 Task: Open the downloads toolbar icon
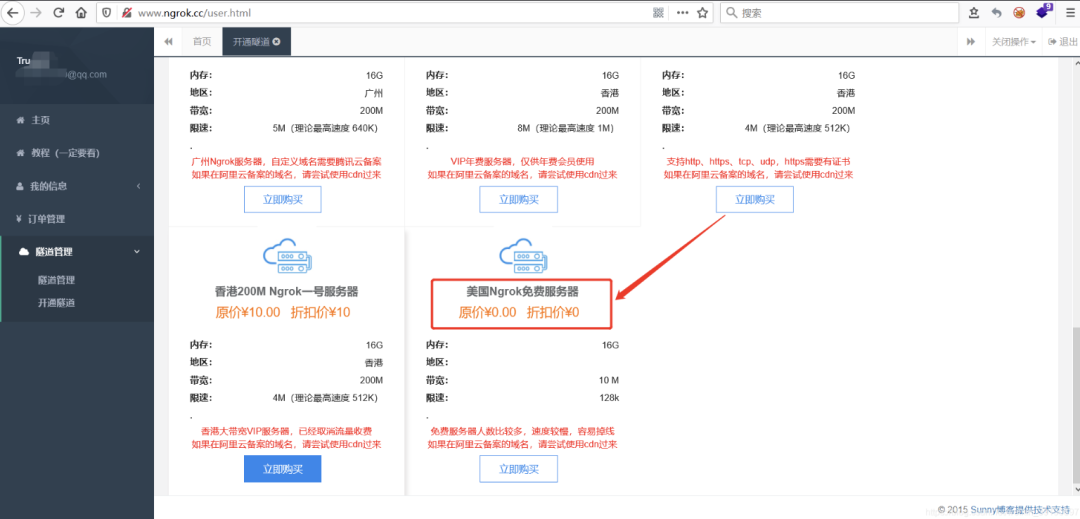pos(974,12)
